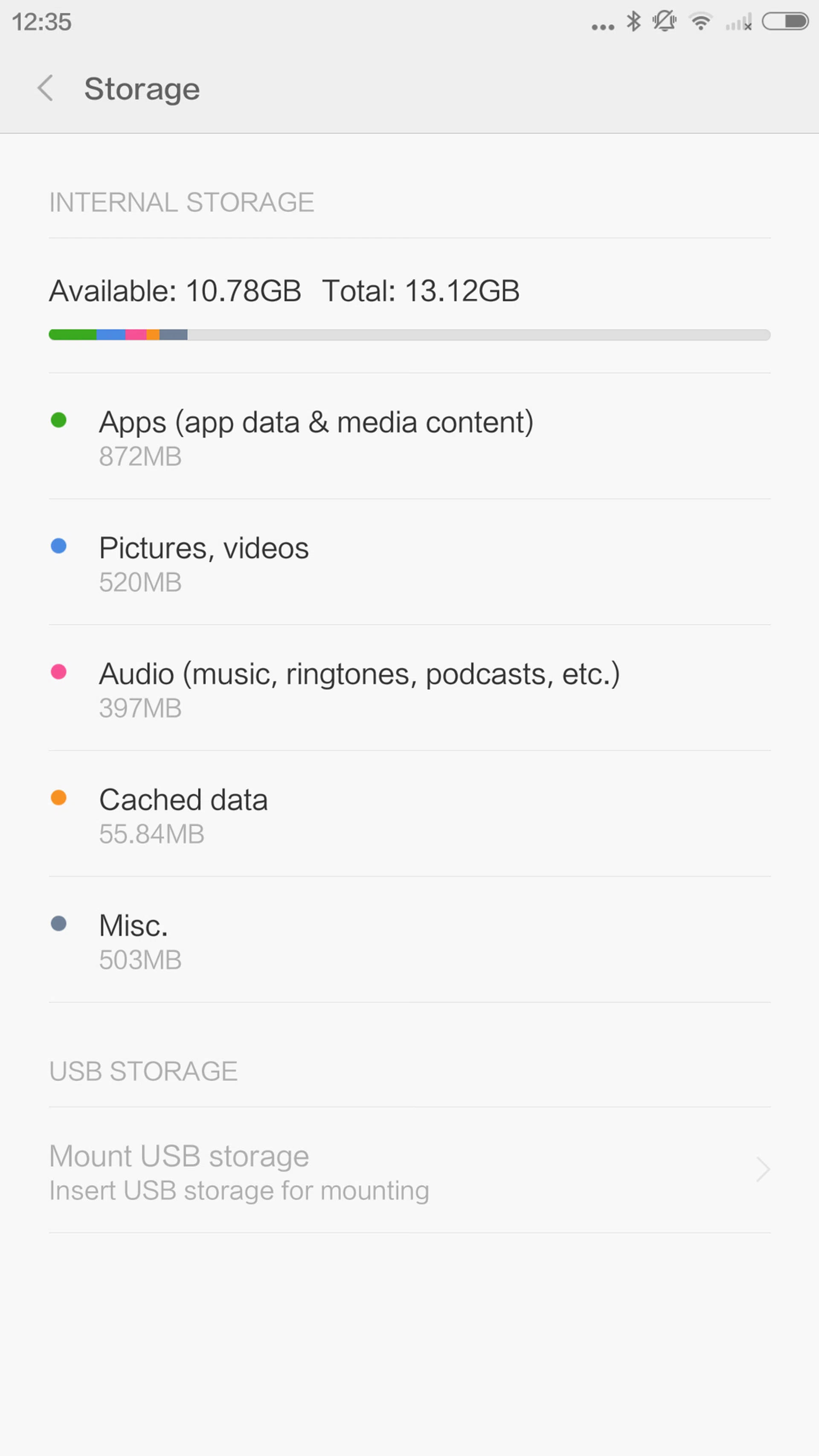Open the Misc. files entry

134,941
